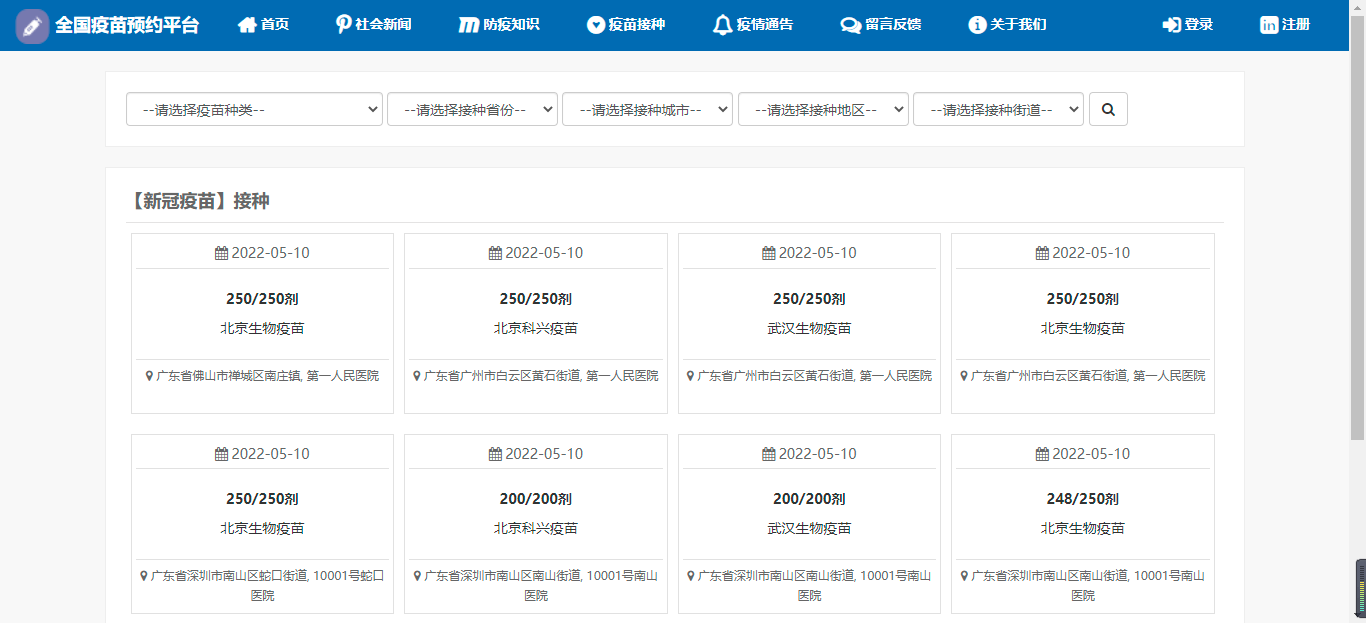Click the platform logo syringe icon
The image size is (1366, 623).
tap(32, 26)
